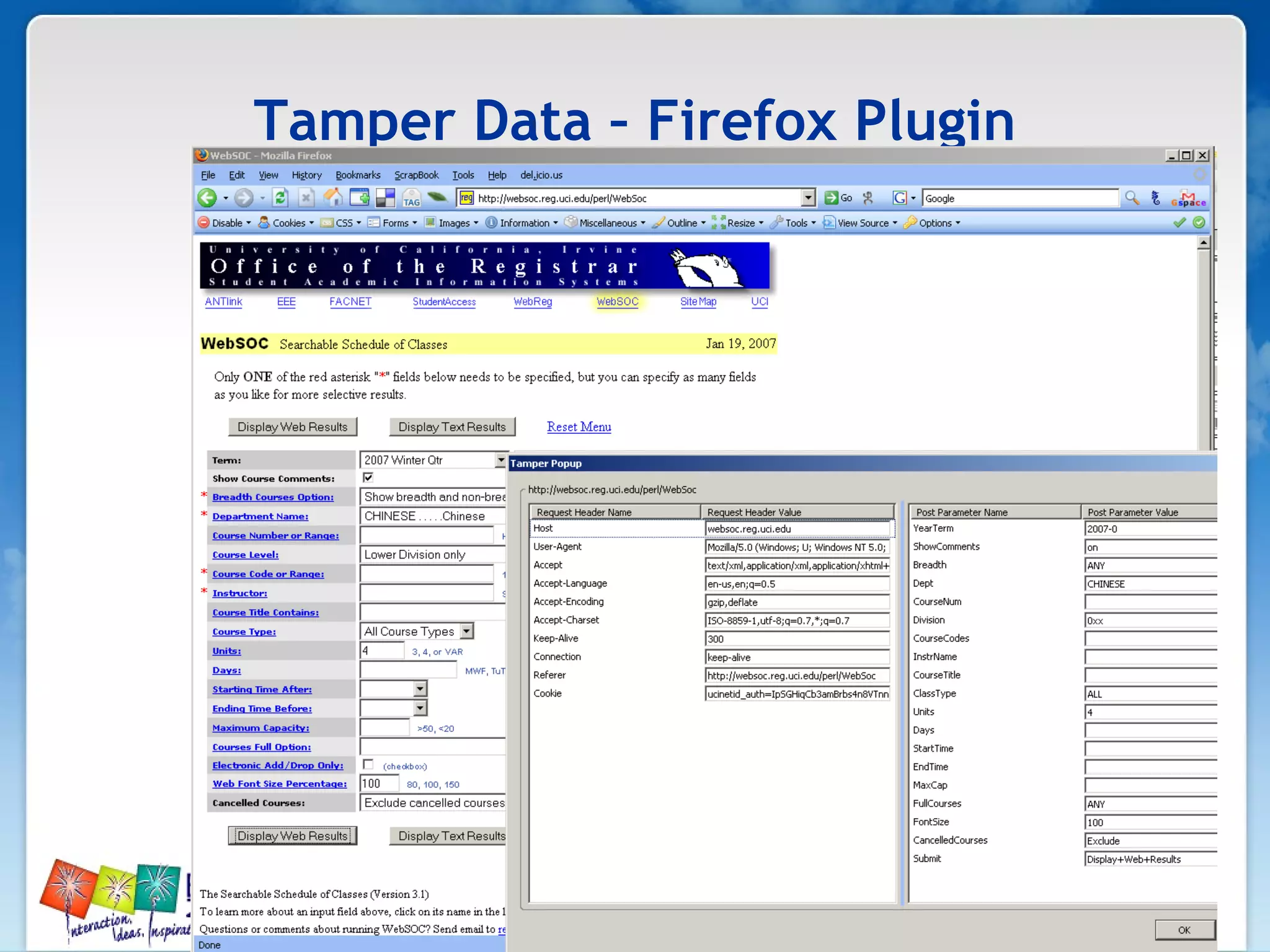
Task: Open the Resize toolbar menu
Action: pos(738,223)
